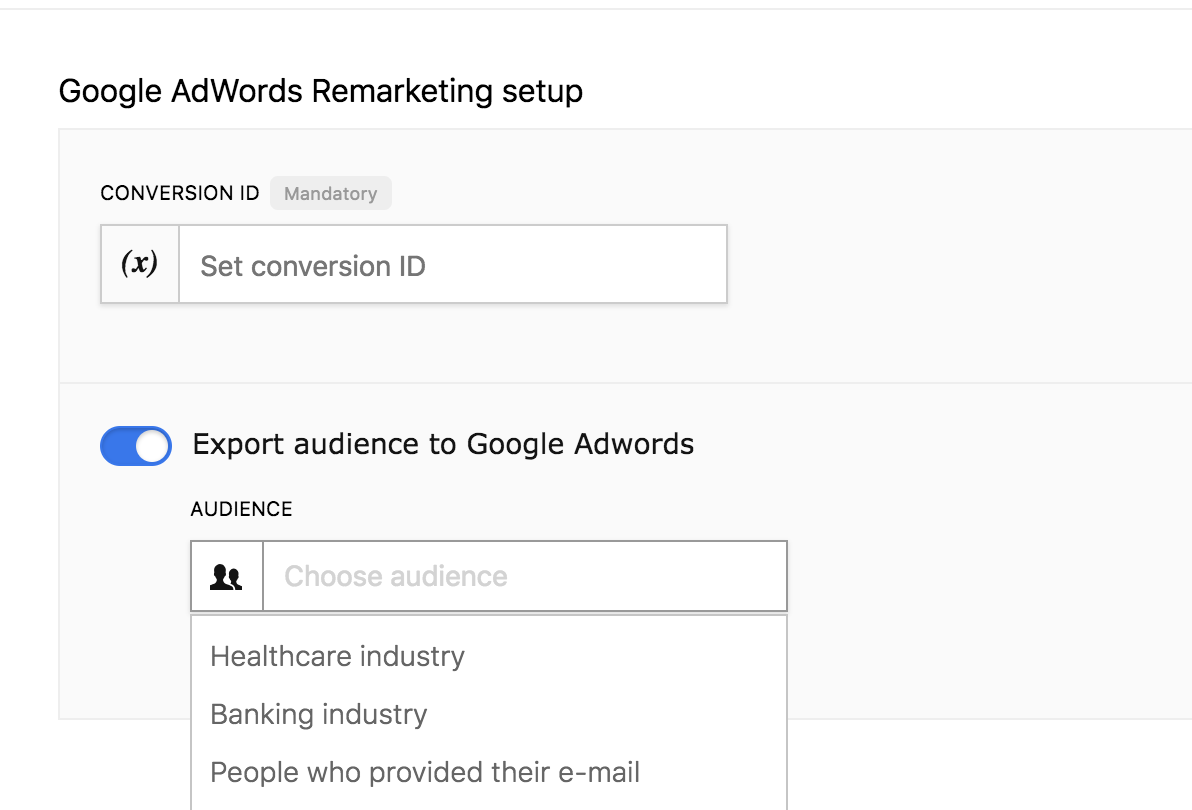Open the Choose audience dropdown field
The image size is (1192, 810).
pos(525,576)
